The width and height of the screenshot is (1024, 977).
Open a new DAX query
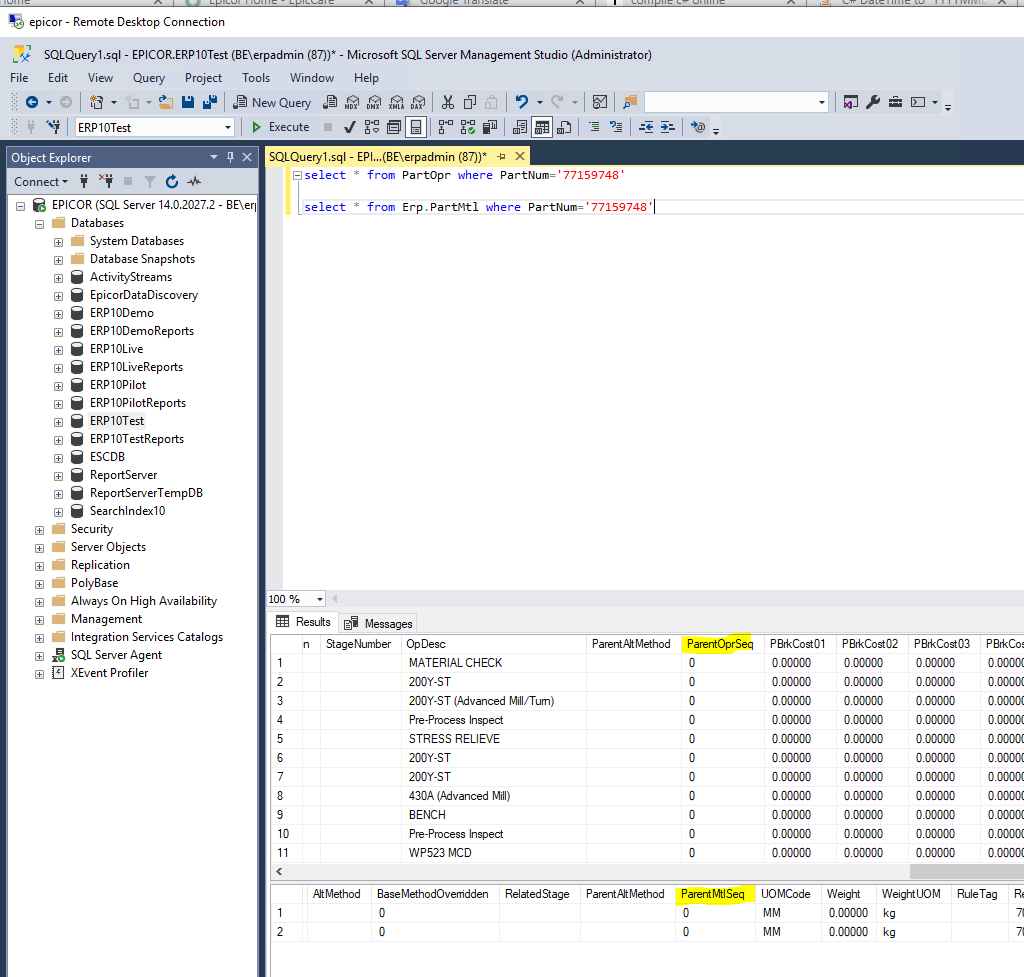click(419, 102)
